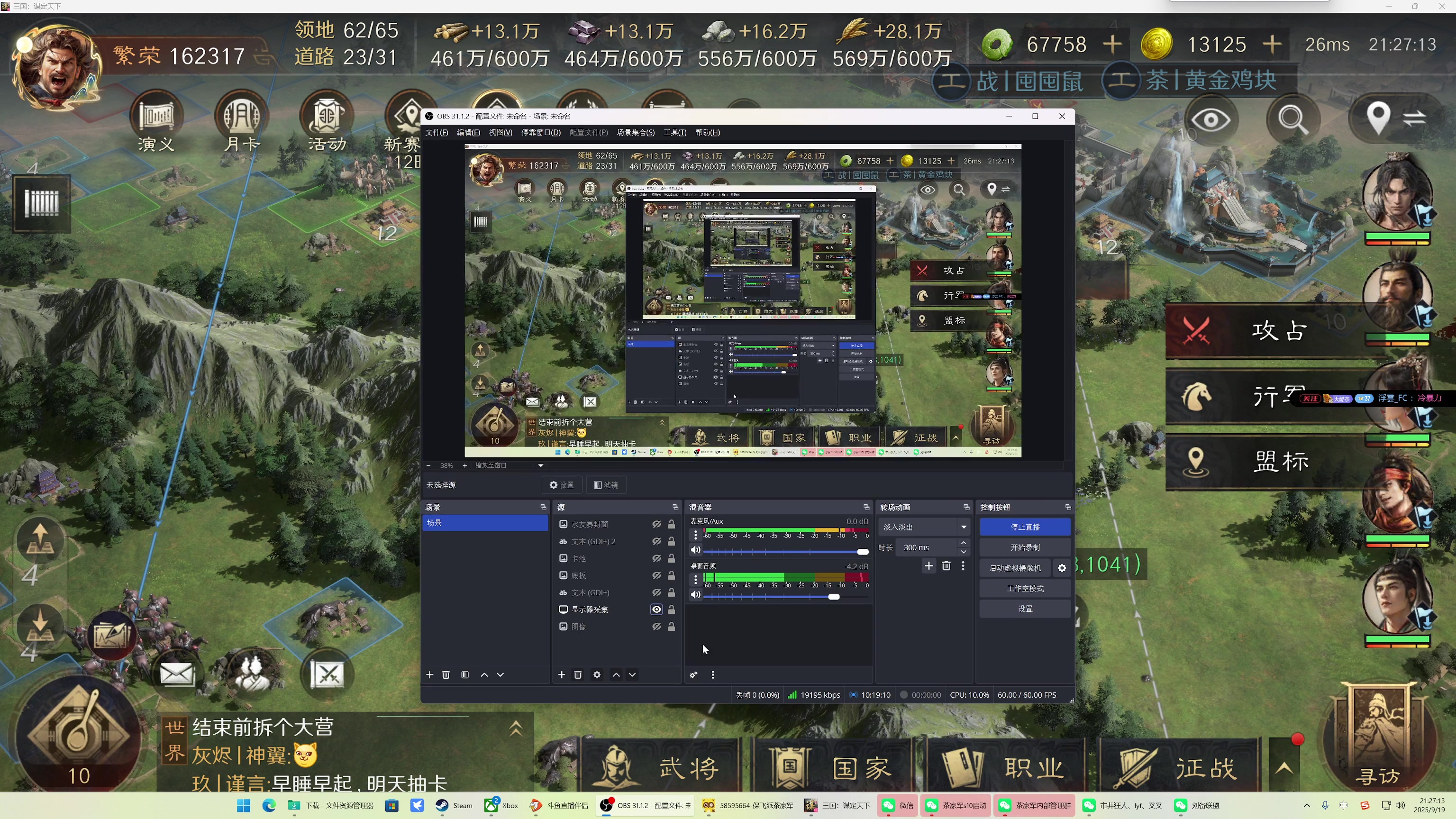
Task: Click the 停止直播 button
Action: tap(1025, 527)
